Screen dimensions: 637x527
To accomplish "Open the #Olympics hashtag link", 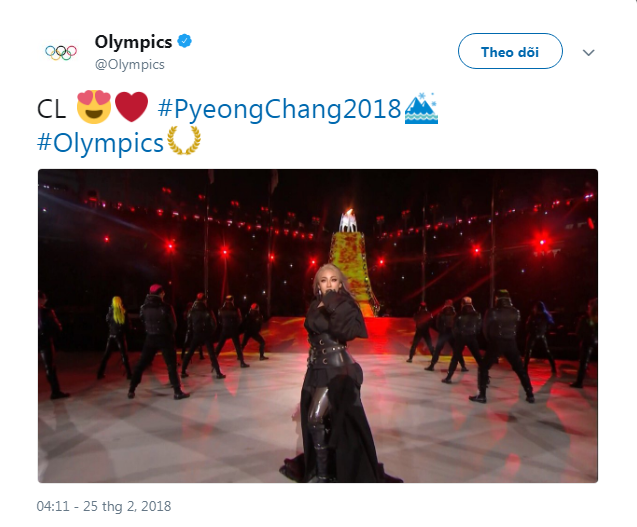I will point(100,142).
